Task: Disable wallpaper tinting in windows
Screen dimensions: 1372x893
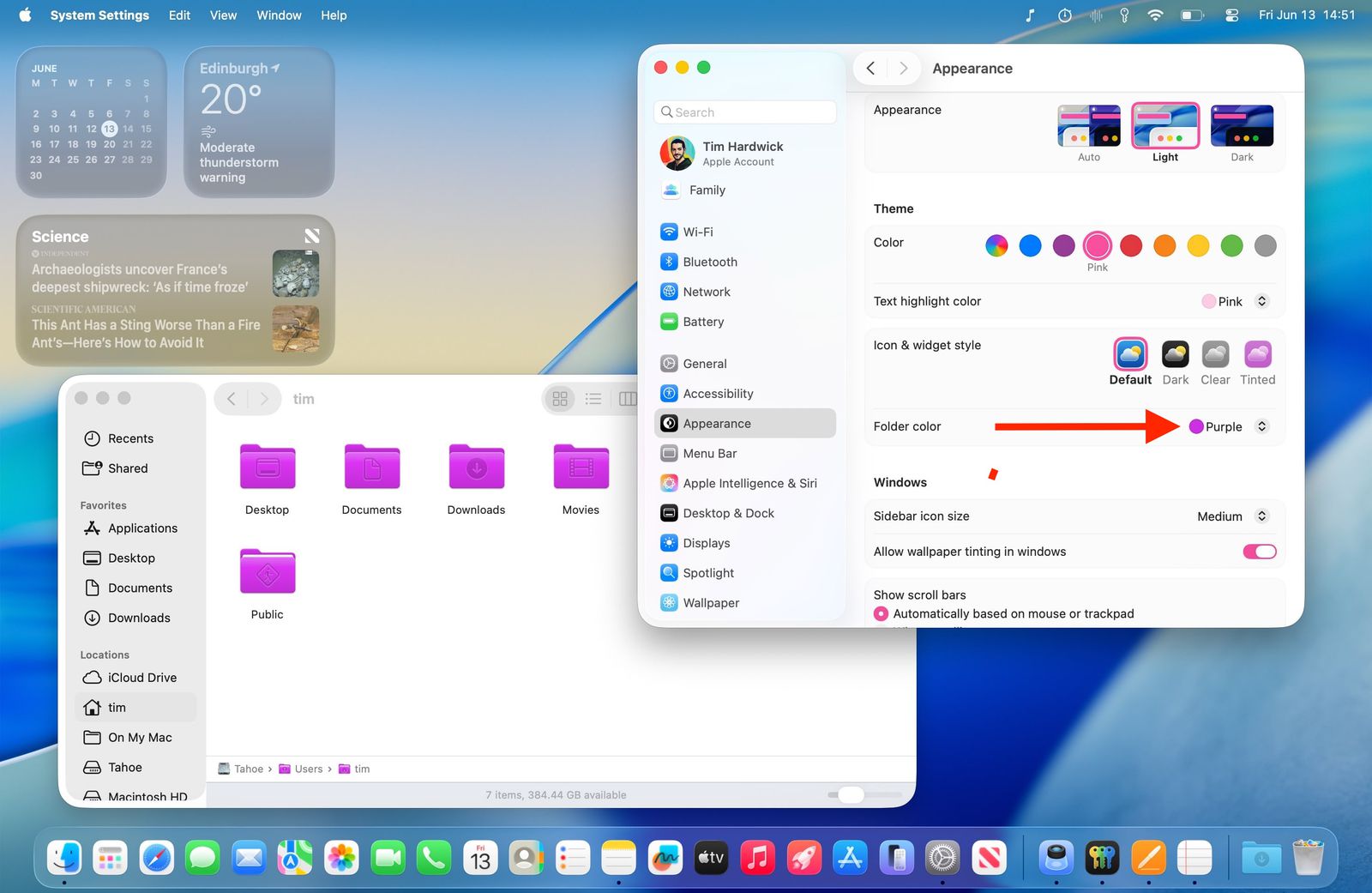Action: [1258, 552]
